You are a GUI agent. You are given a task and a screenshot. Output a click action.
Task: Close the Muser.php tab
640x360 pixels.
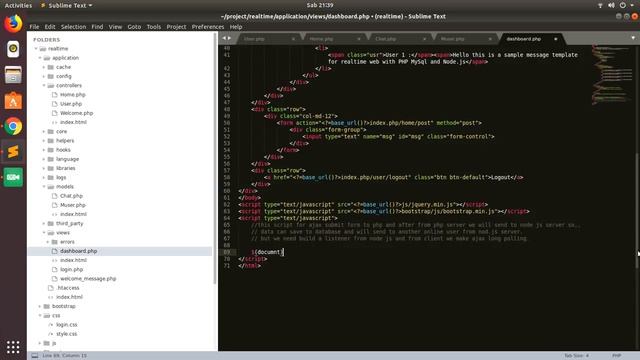click(490, 39)
